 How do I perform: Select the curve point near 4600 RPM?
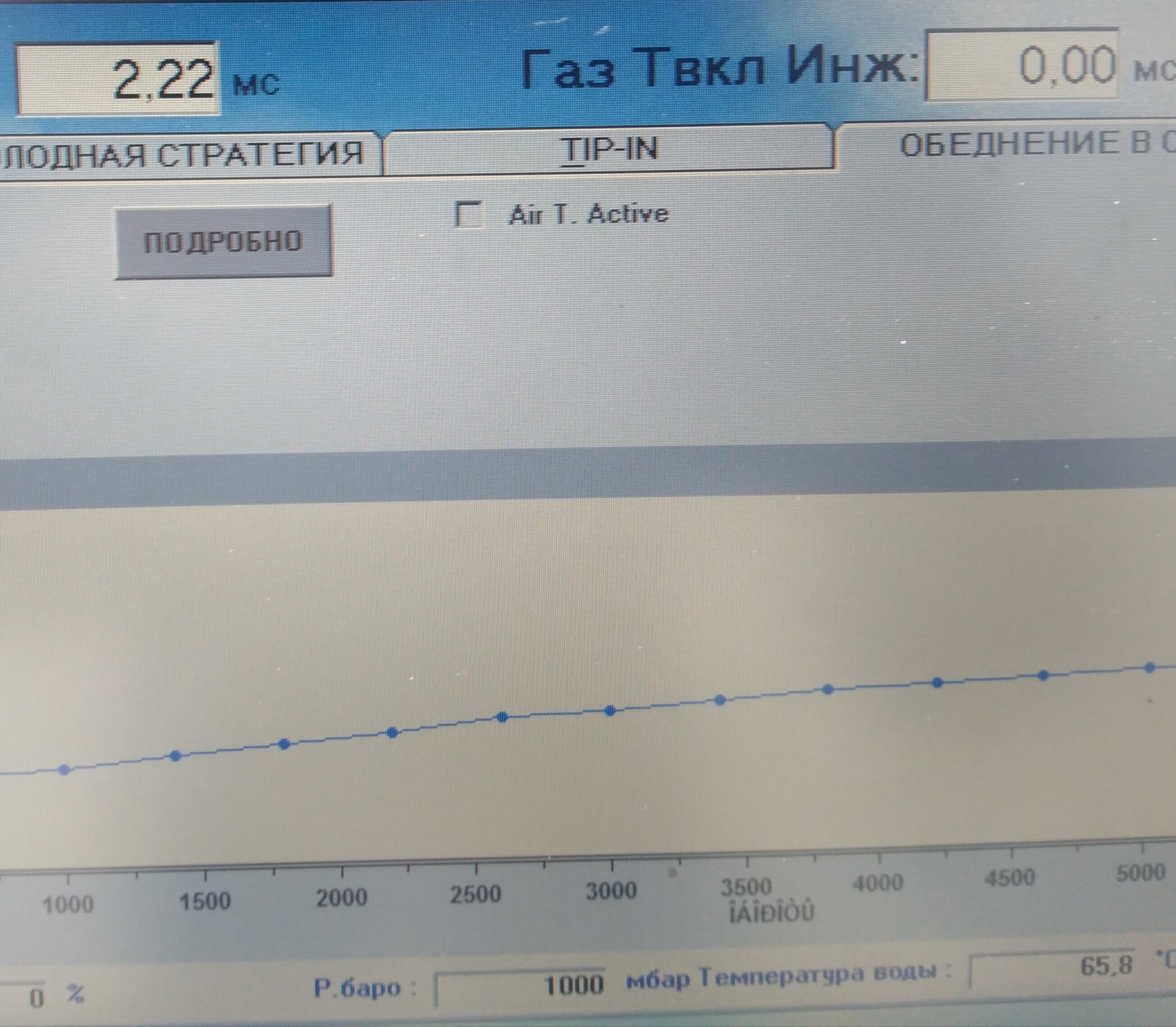point(1044,675)
